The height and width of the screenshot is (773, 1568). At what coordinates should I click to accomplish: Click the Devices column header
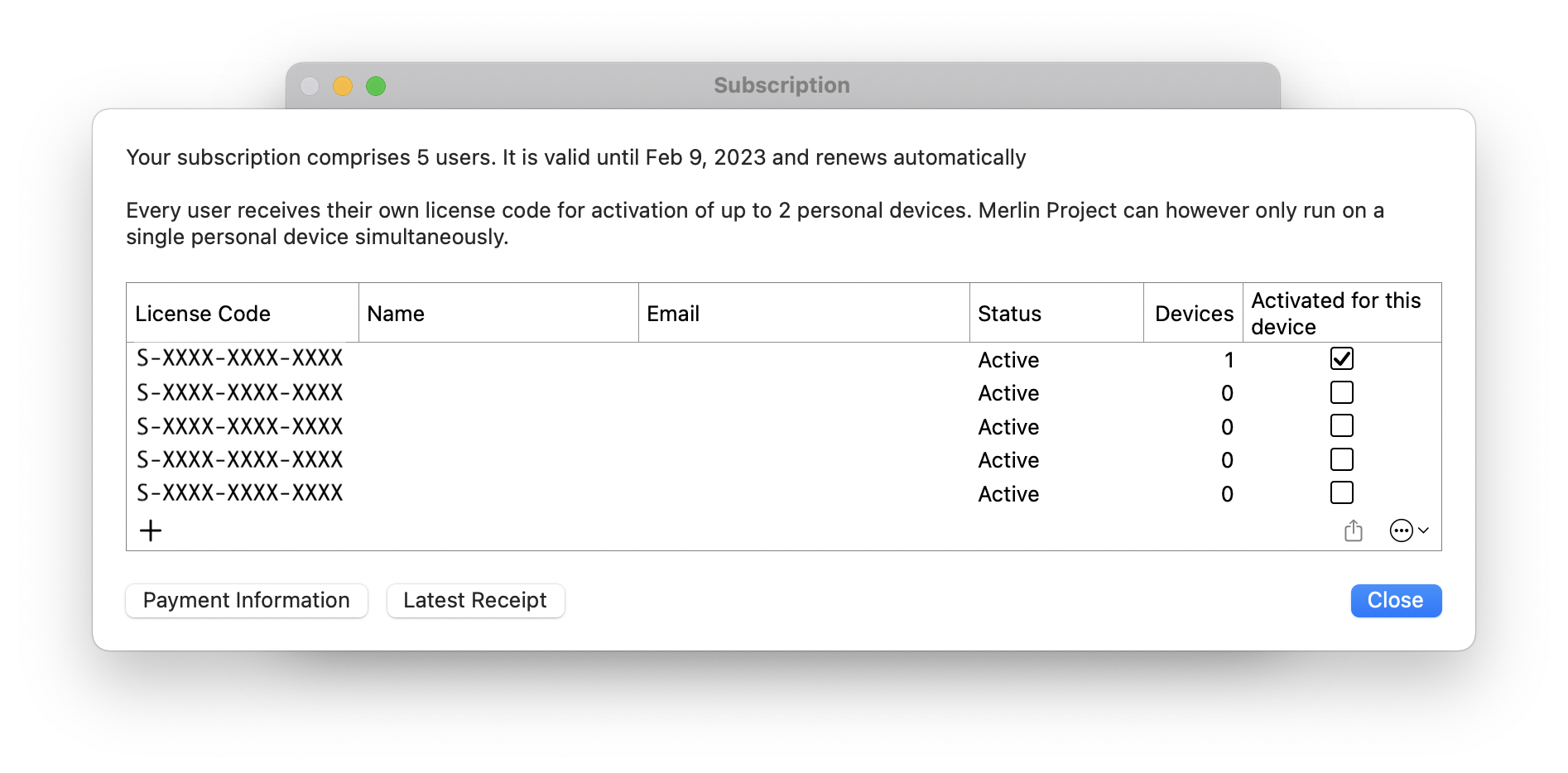1193,313
